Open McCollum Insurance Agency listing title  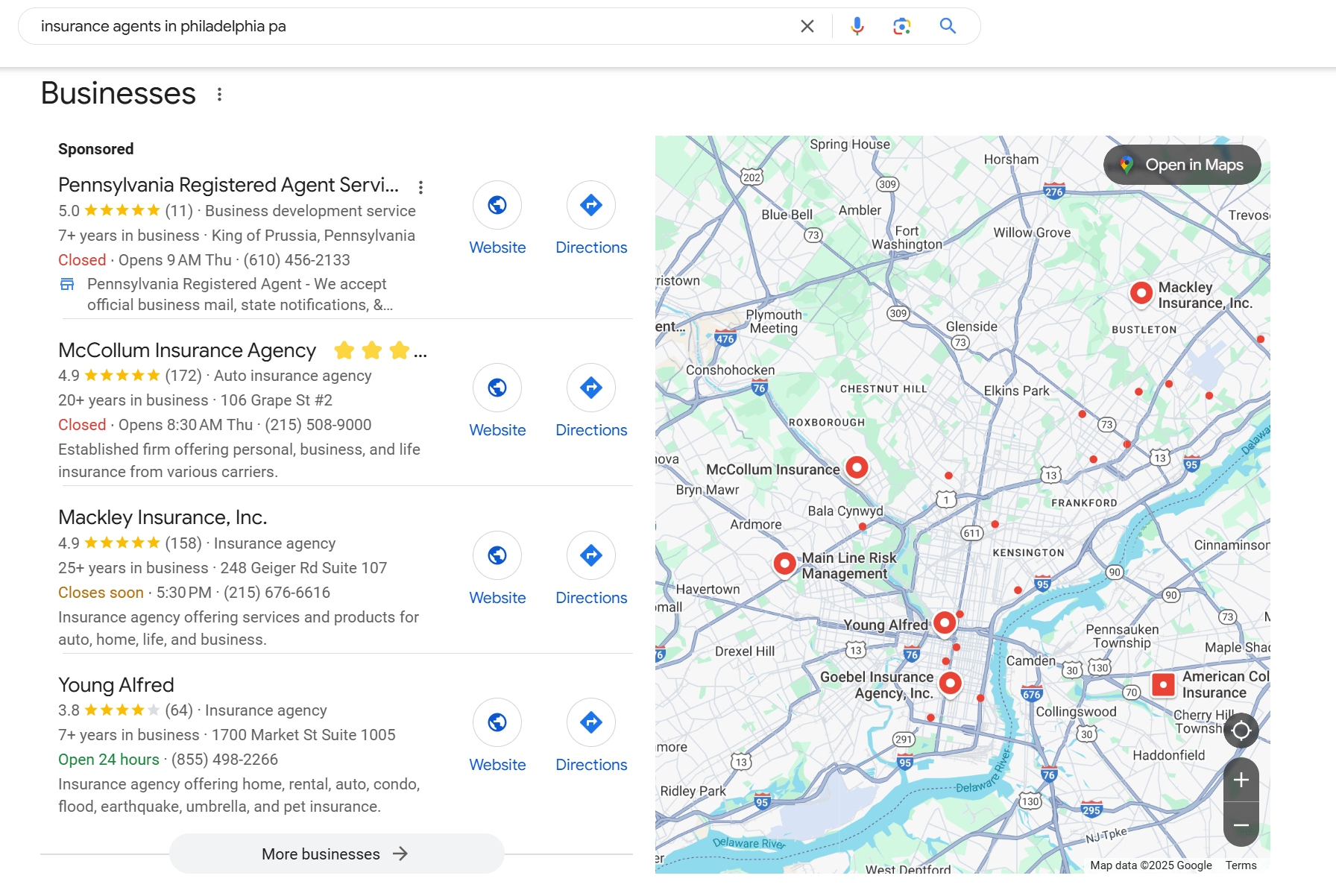187,350
